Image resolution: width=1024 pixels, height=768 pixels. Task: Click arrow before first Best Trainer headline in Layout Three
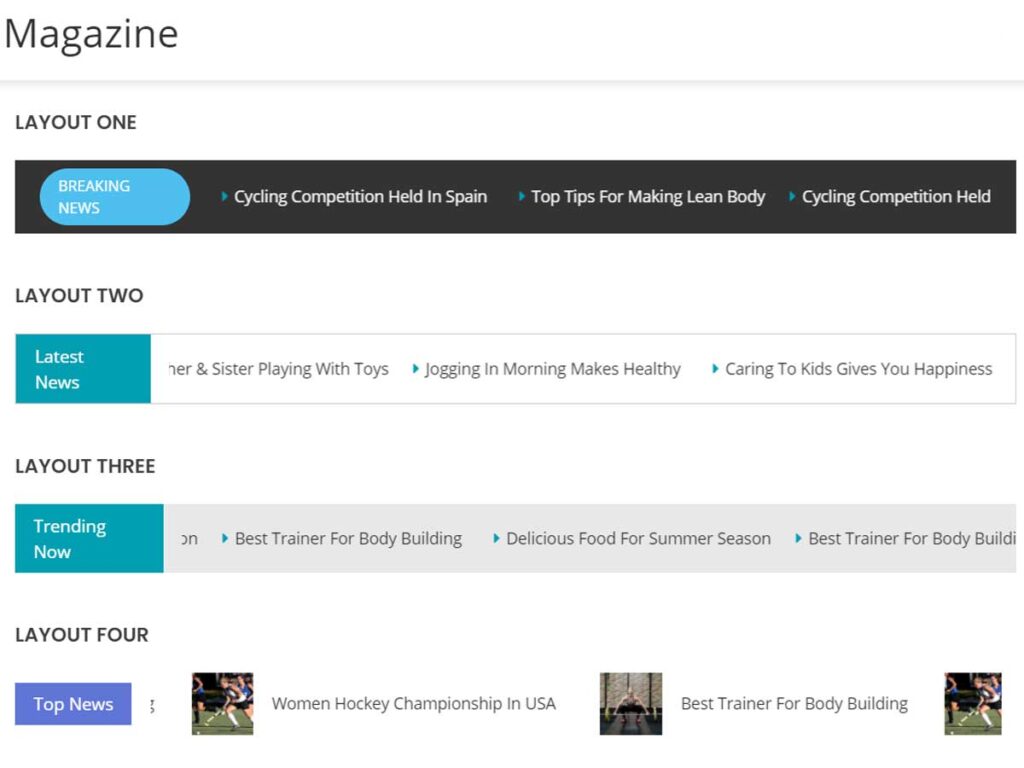point(226,538)
